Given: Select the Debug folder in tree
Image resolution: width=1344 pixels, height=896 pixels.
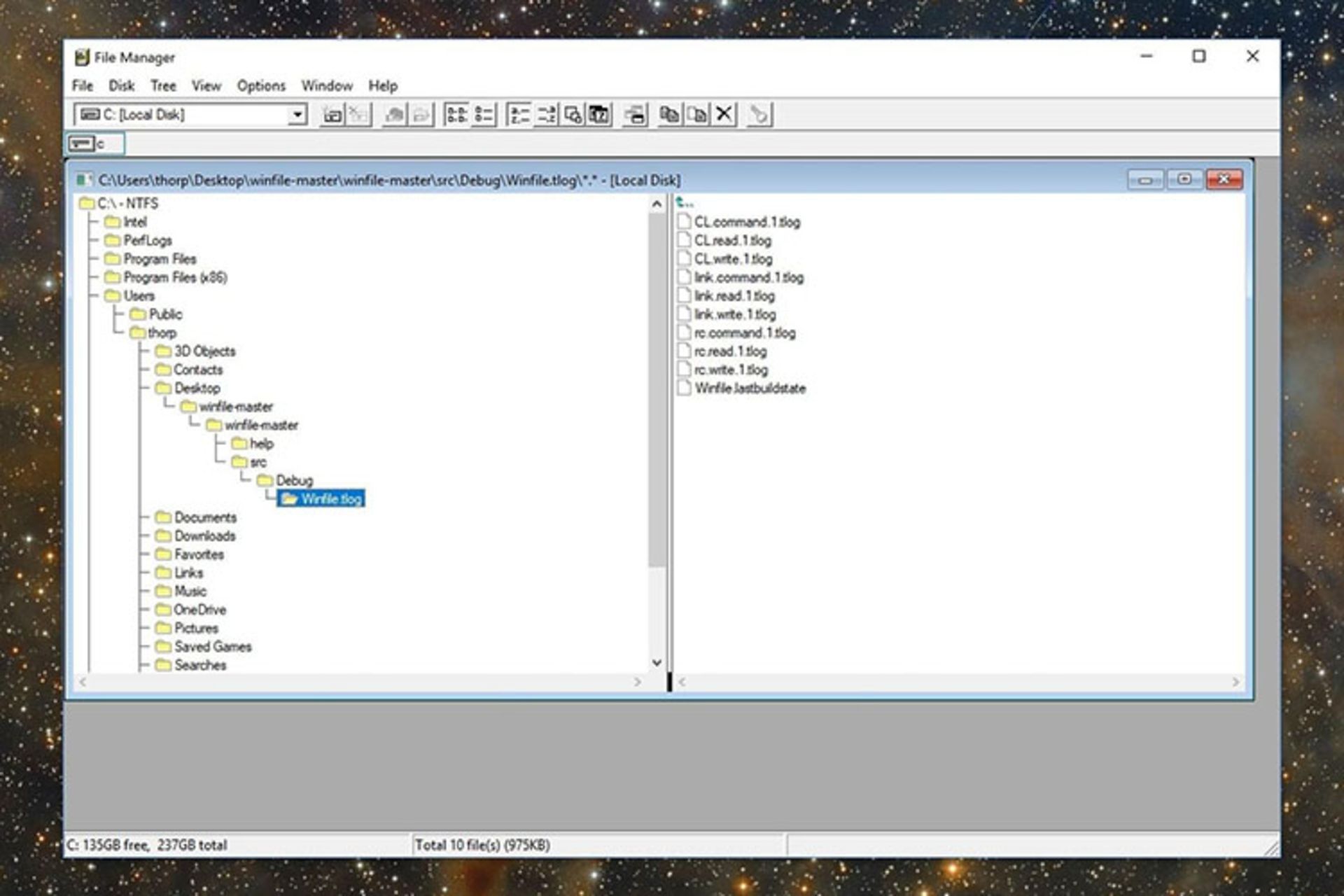Looking at the screenshot, I should (x=293, y=481).
